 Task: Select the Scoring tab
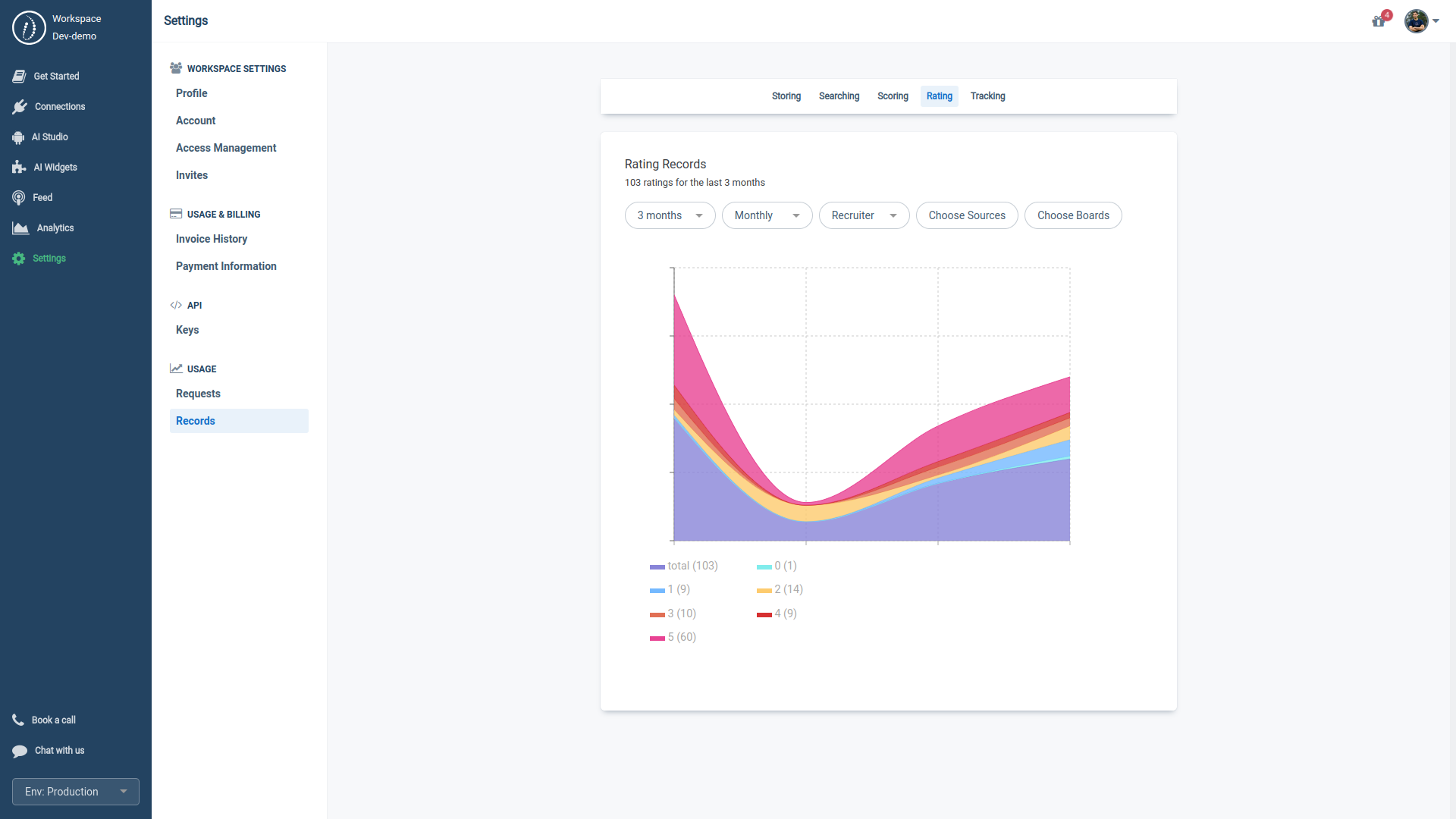pos(892,96)
